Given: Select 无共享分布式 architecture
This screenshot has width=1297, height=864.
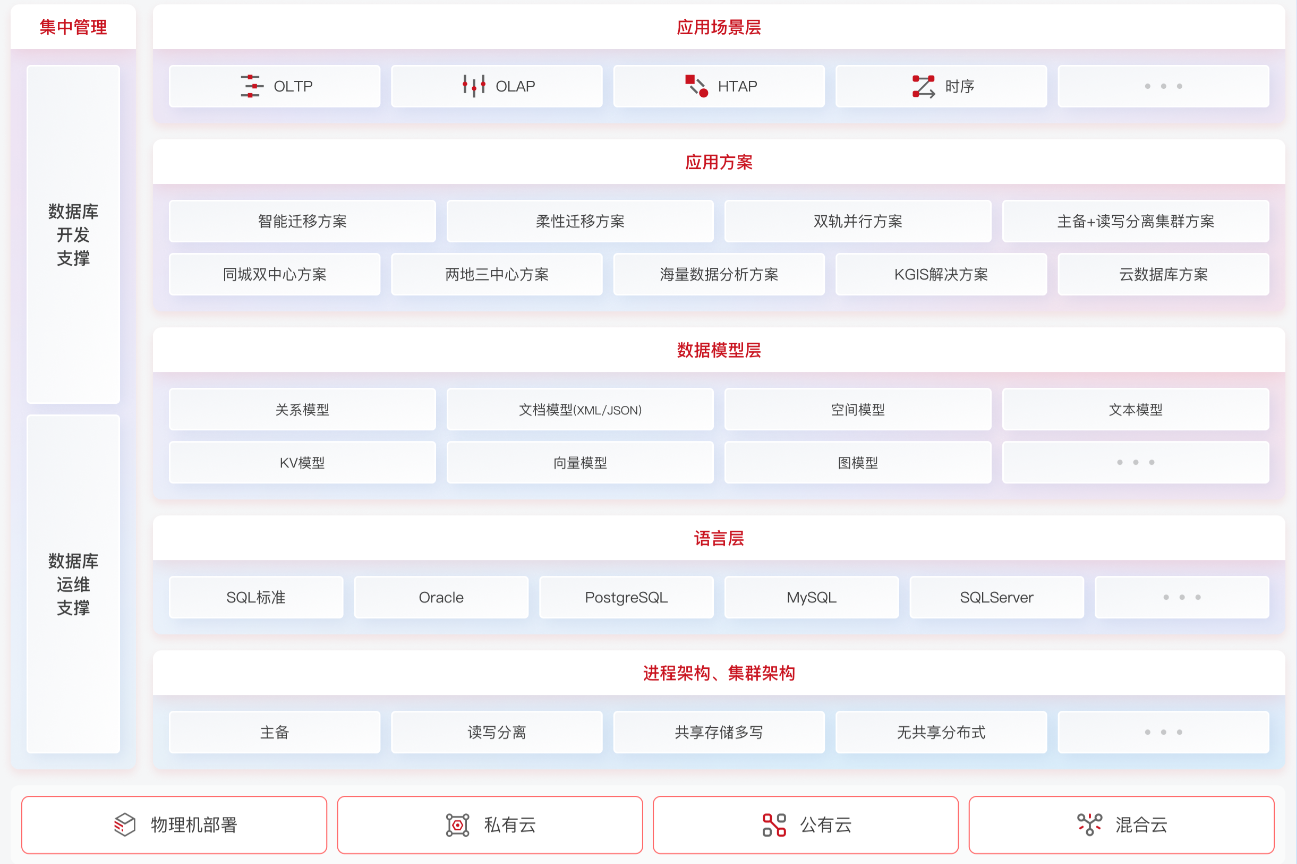Looking at the screenshot, I should [941, 732].
